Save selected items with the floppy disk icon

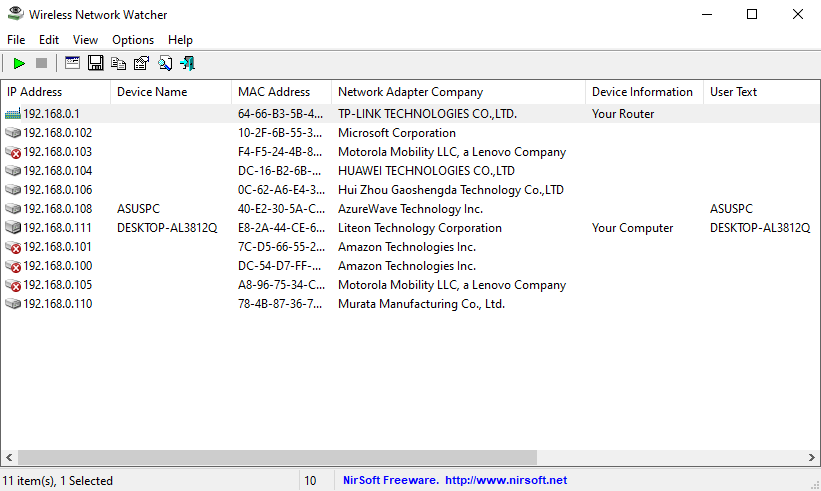point(95,63)
